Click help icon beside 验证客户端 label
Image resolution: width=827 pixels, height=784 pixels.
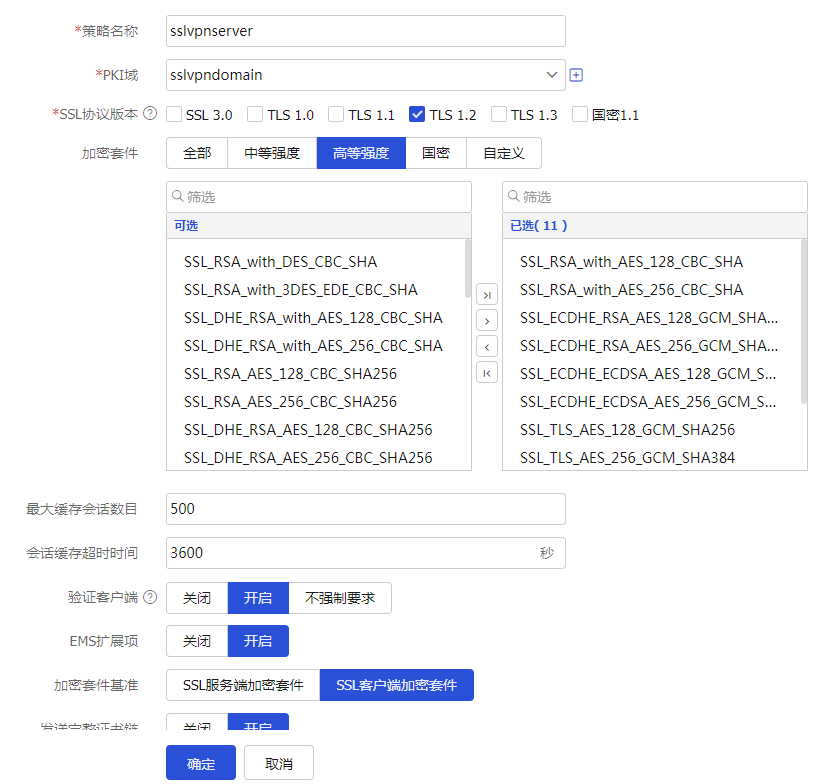point(150,598)
